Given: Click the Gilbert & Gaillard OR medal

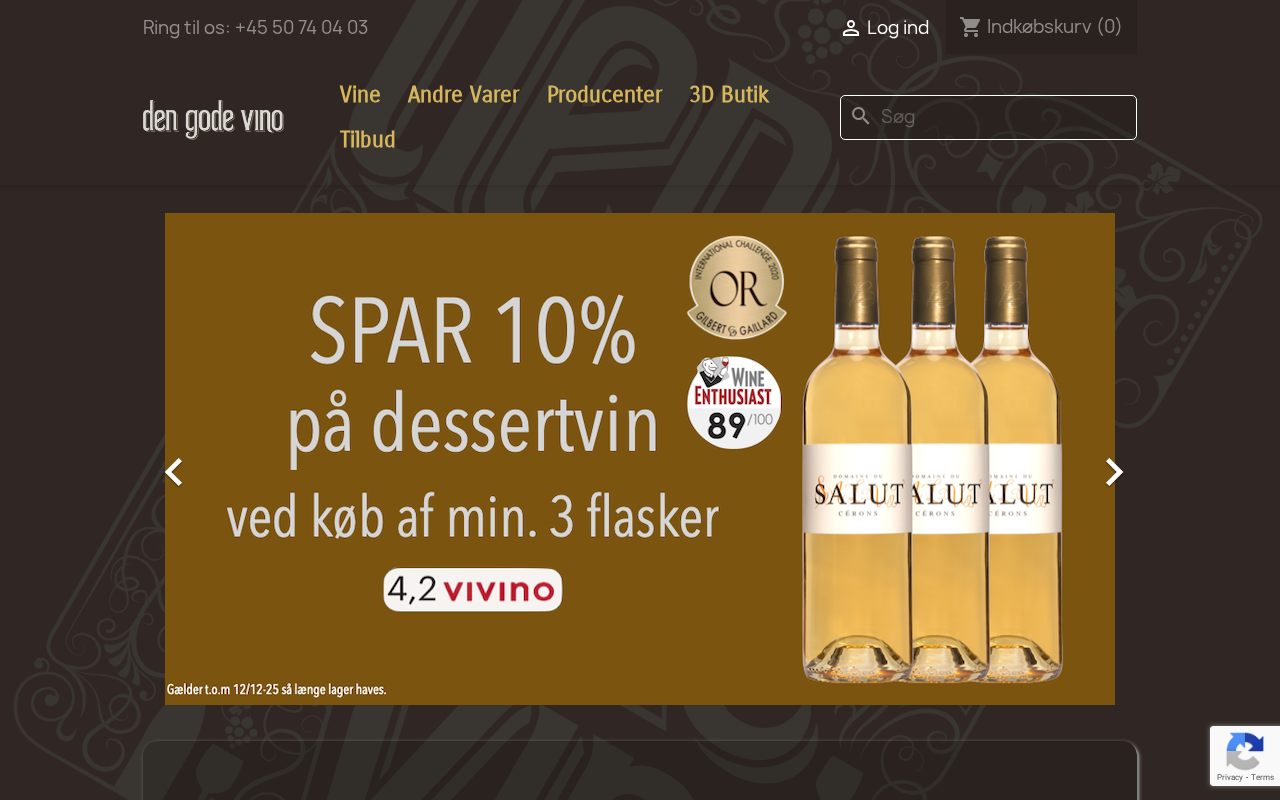Looking at the screenshot, I should point(737,288).
